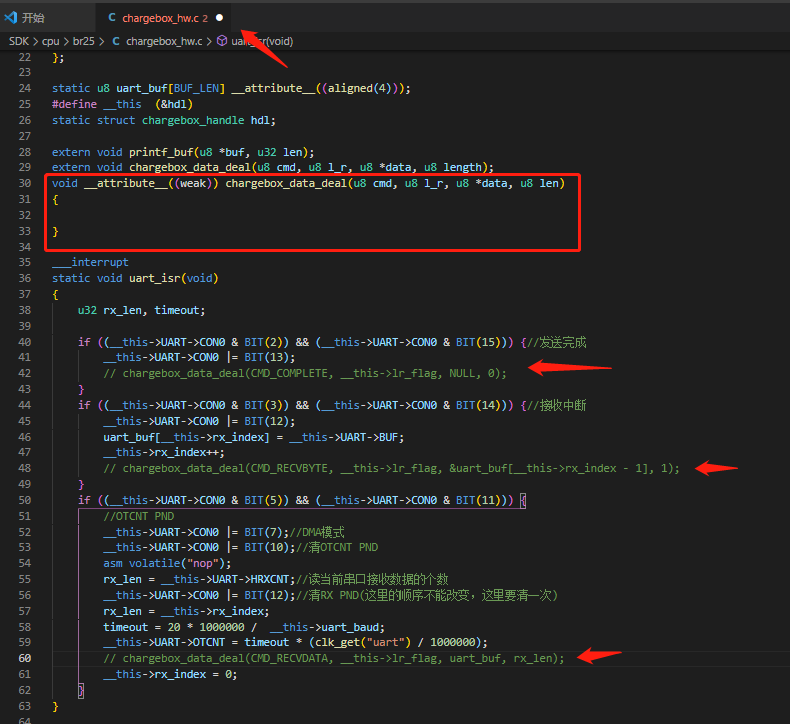Click the 发送完成 comment on line 40
The width and height of the screenshot is (790, 724).
click(557, 343)
